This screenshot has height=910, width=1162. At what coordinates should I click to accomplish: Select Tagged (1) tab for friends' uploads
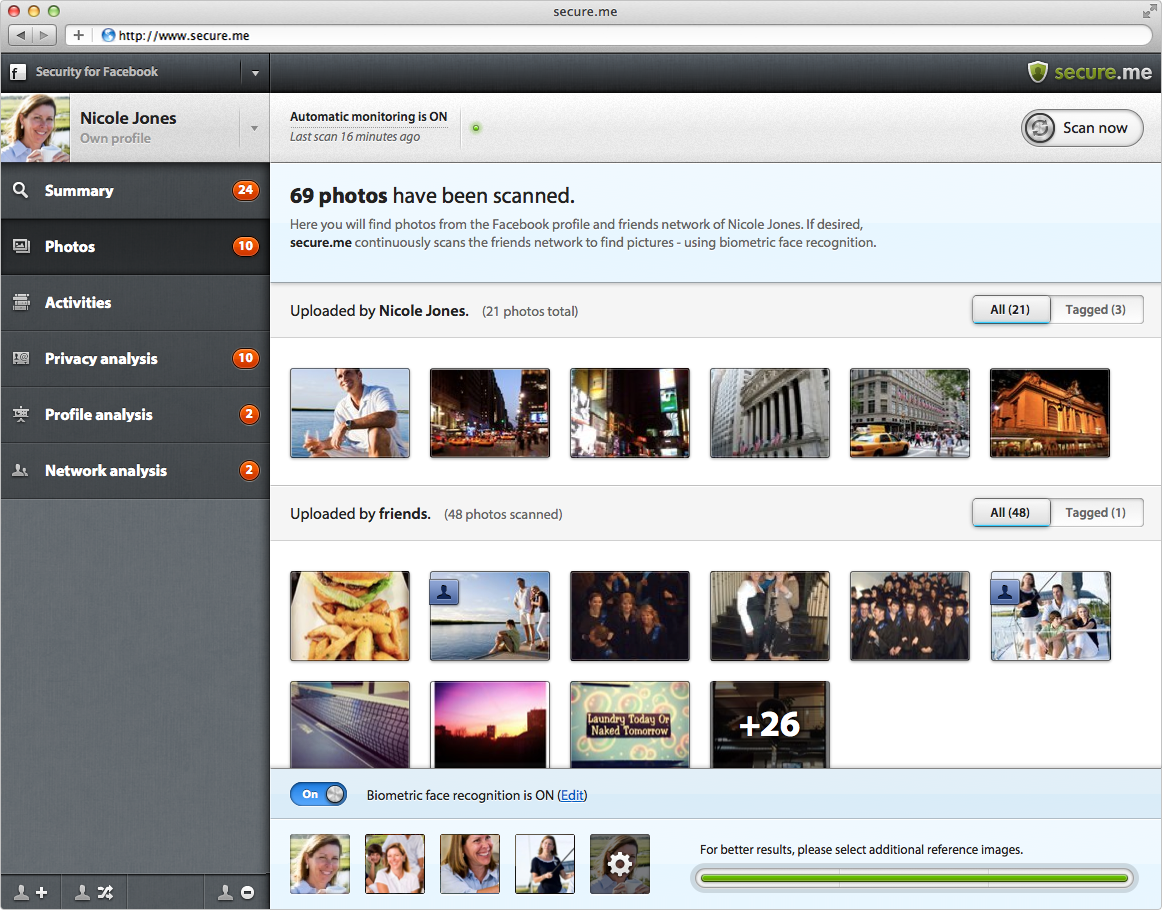coord(1096,513)
